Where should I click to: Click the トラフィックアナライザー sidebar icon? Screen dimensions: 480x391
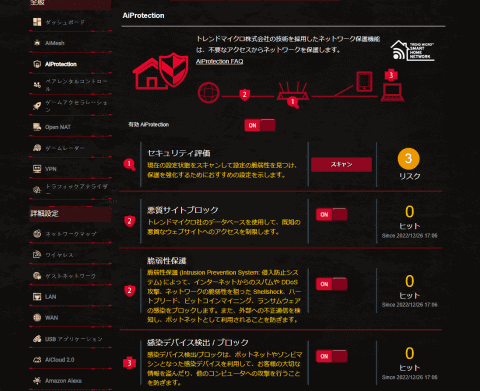[x=37, y=190]
